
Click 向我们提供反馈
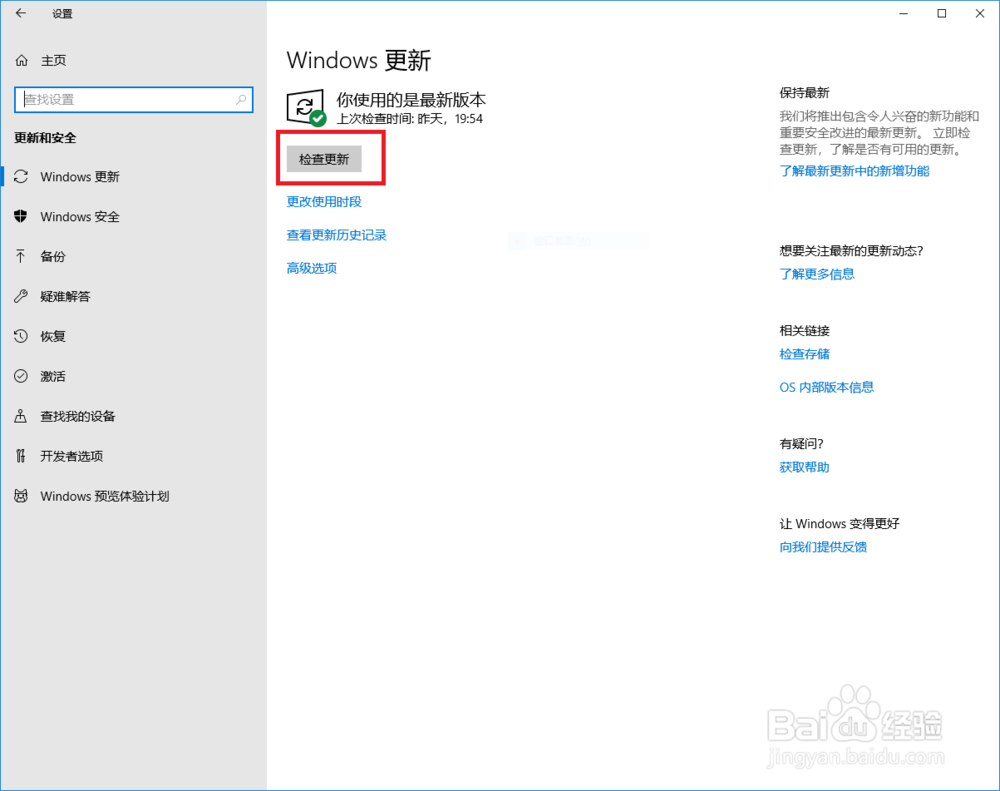822,547
